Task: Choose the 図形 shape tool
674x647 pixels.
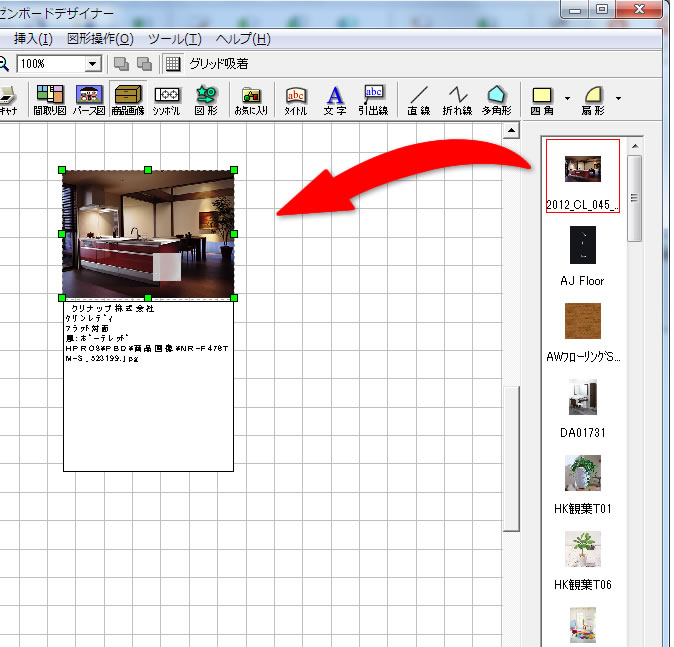Action: click(206, 99)
